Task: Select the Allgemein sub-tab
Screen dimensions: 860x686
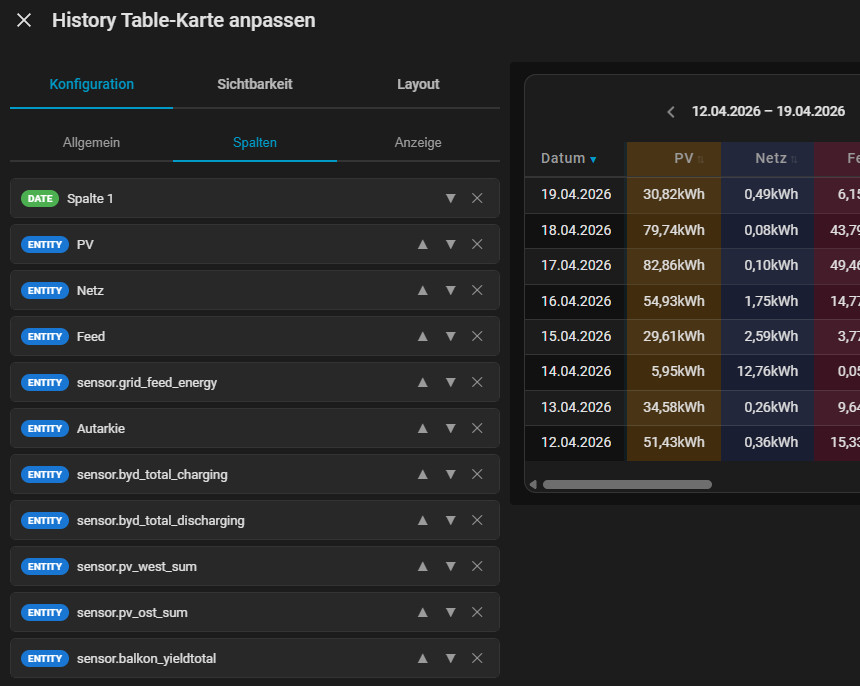Action: (91, 142)
